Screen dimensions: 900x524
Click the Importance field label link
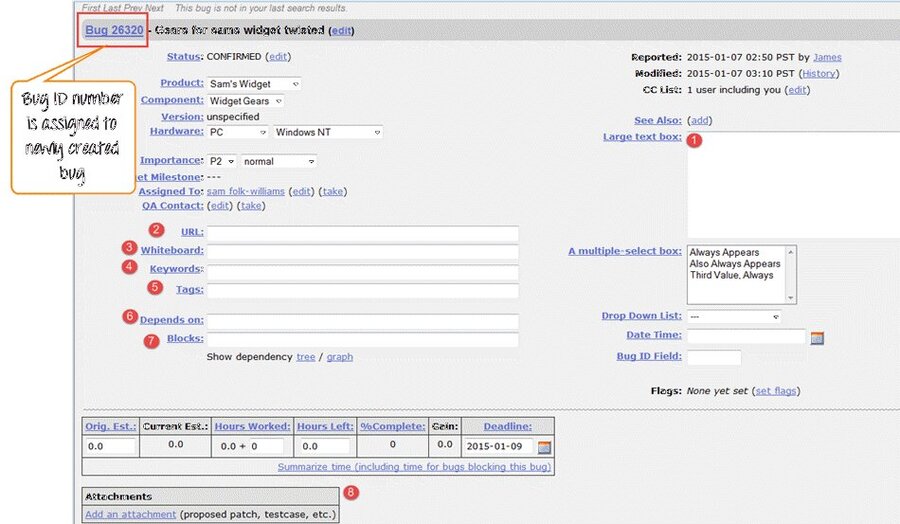coord(171,160)
